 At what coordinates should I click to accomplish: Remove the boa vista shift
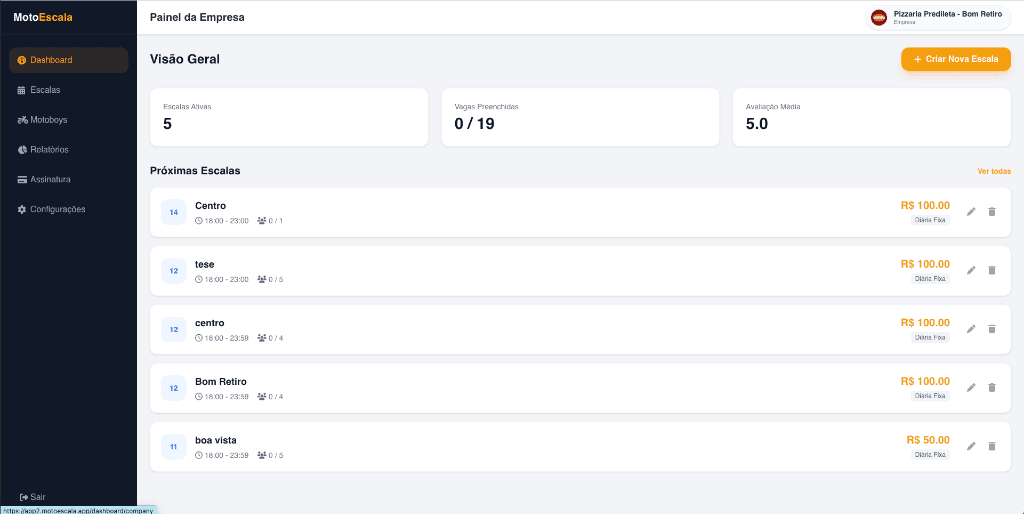[x=992, y=446]
